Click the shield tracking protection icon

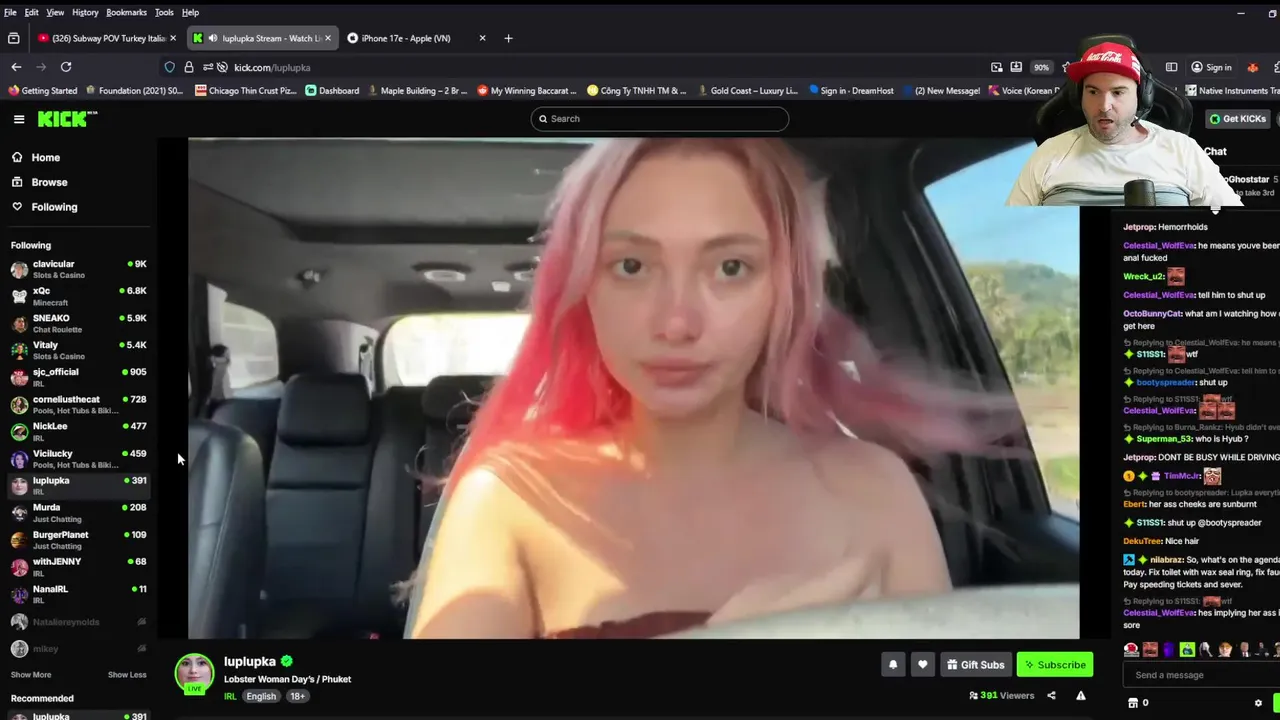(x=170, y=67)
